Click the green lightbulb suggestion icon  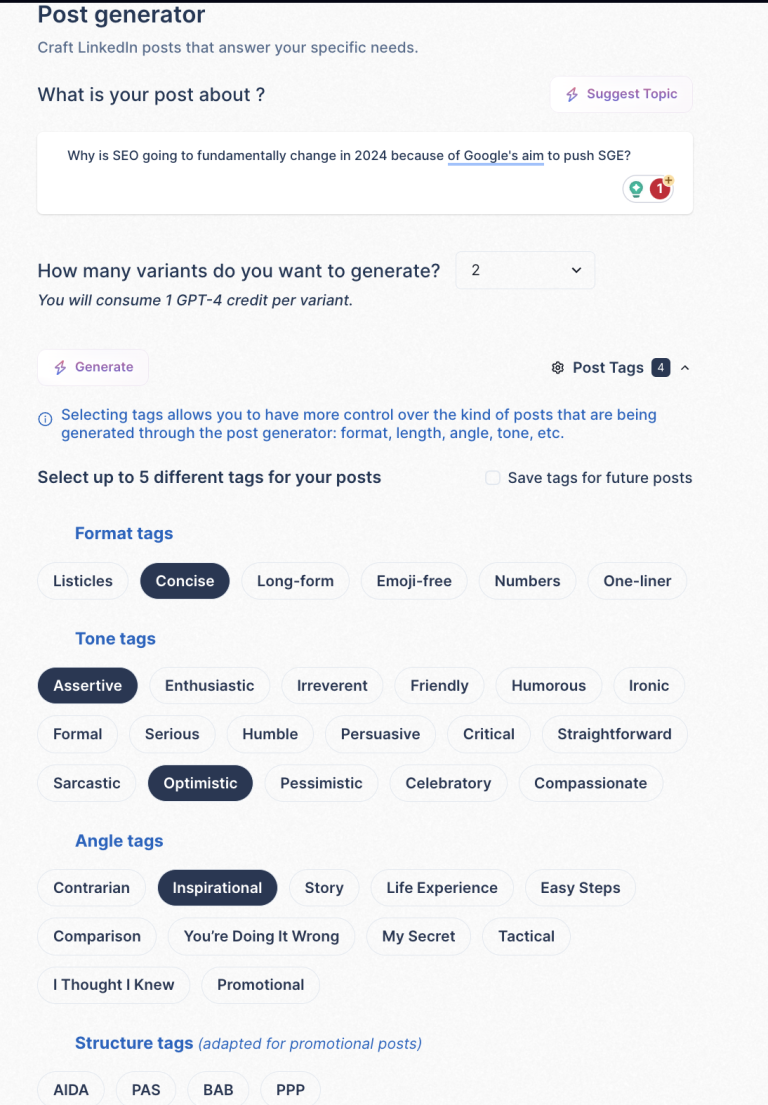pyautogui.click(x=635, y=188)
